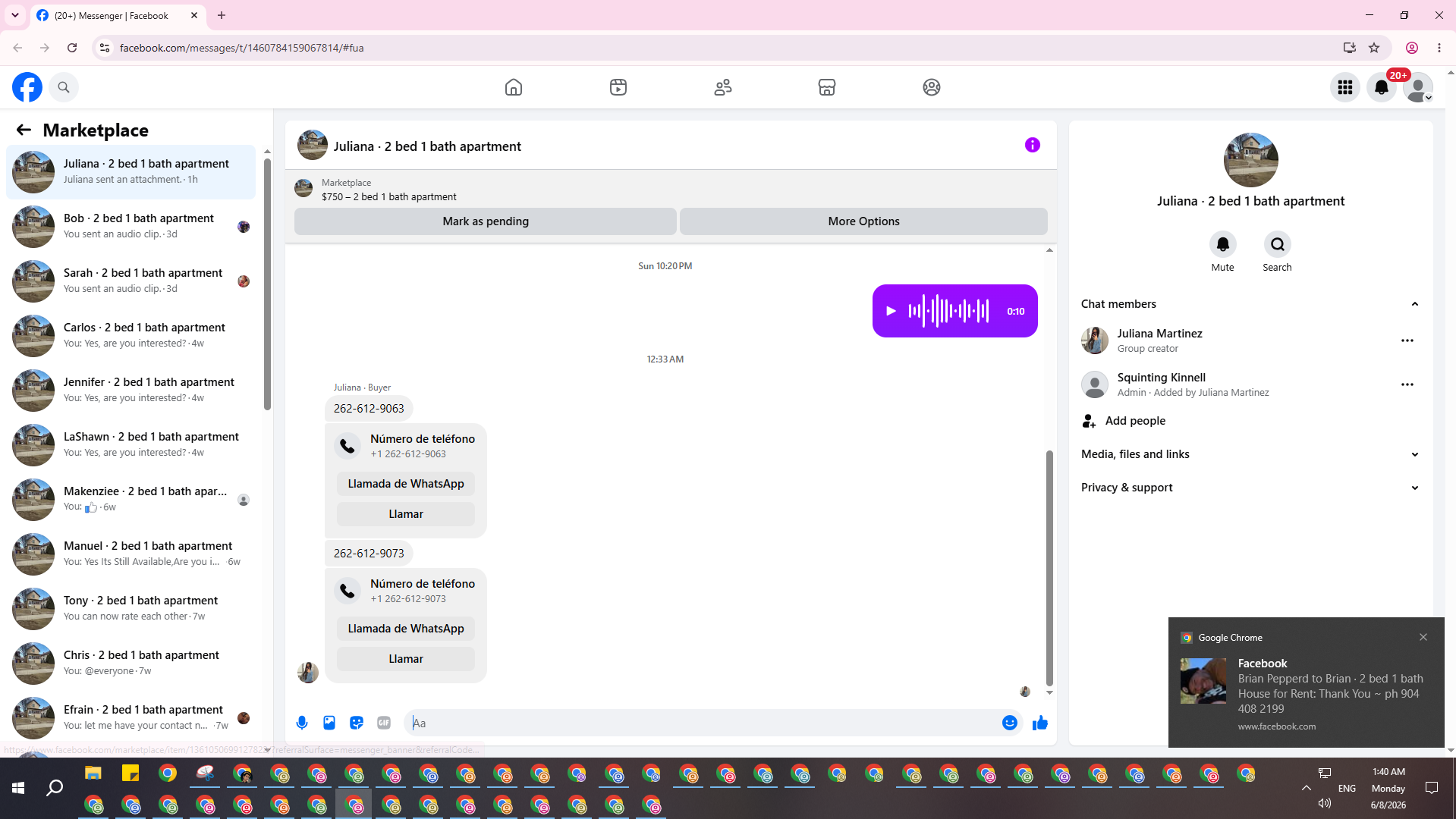Open the Manuel conversation
This screenshot has height=819, width=1456.
131,554
